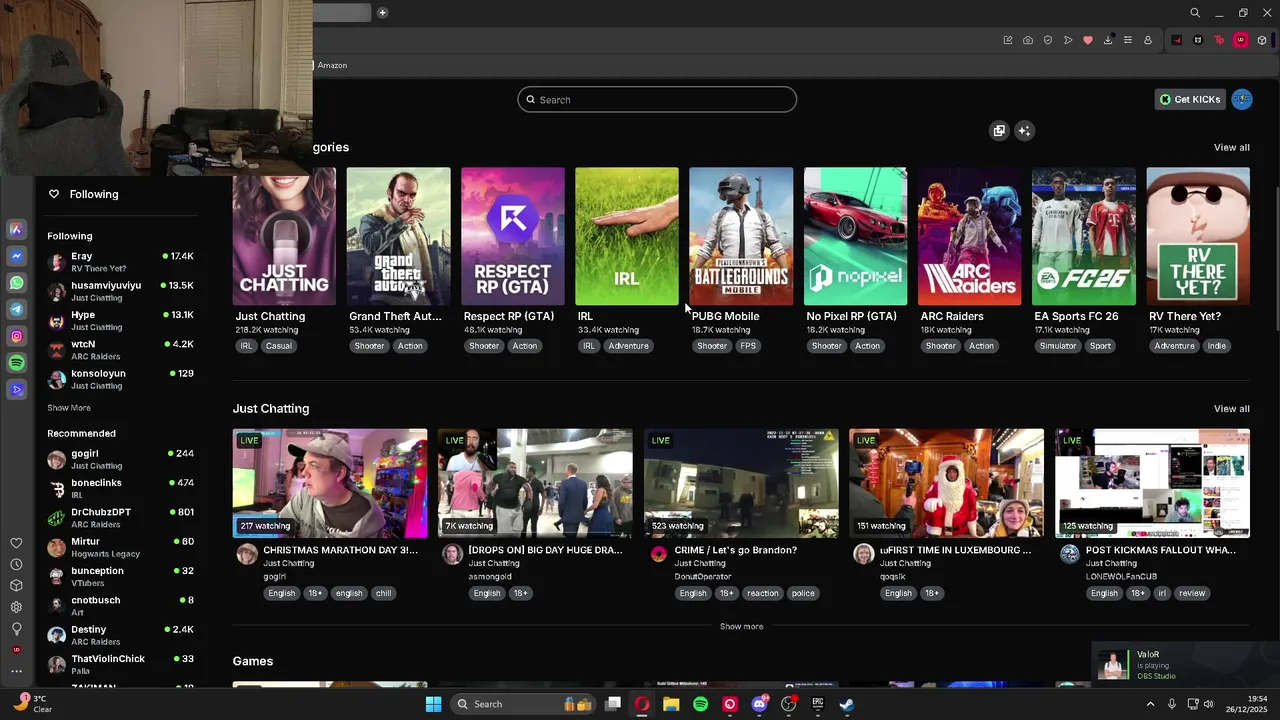Click the sparkles icon above categories

(1024, 131)
